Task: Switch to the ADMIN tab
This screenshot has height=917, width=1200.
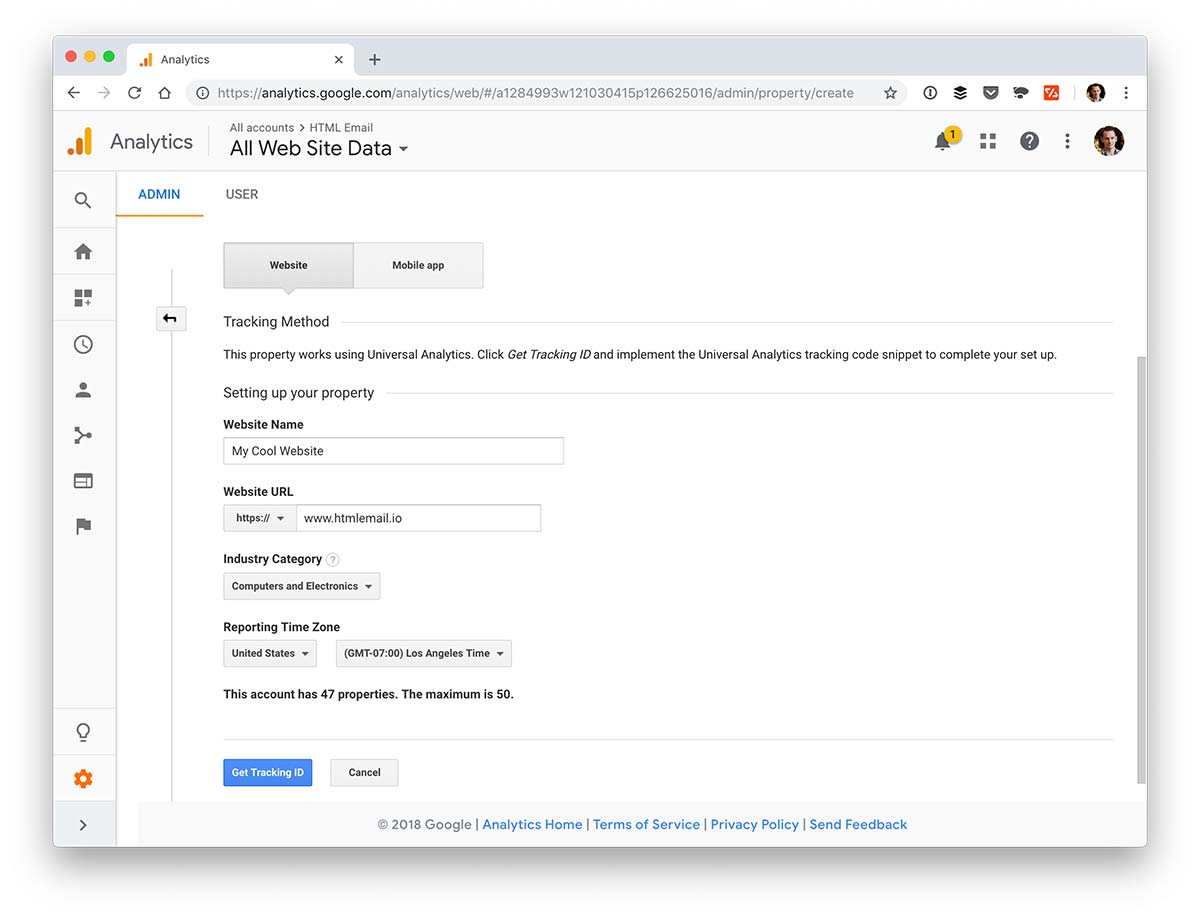Action: (x=159, y=194)
